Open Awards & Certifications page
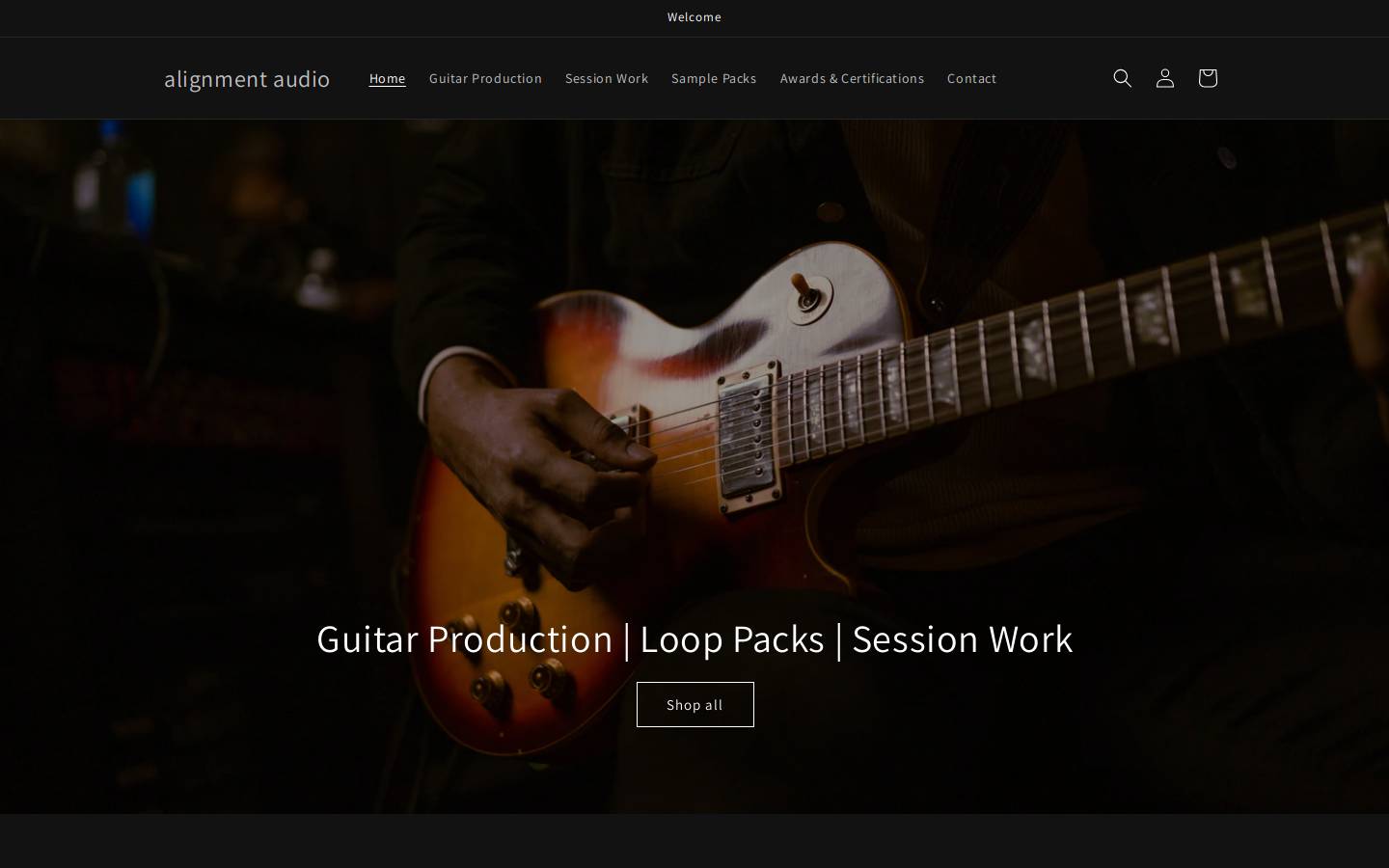The height and width of the screenshot is (868, 1389). tap(852, 78)
